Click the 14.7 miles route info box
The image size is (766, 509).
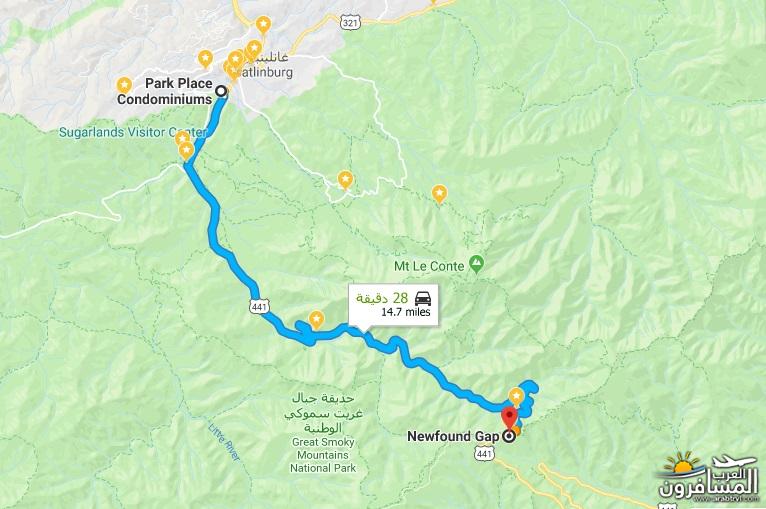click(393, 304)
